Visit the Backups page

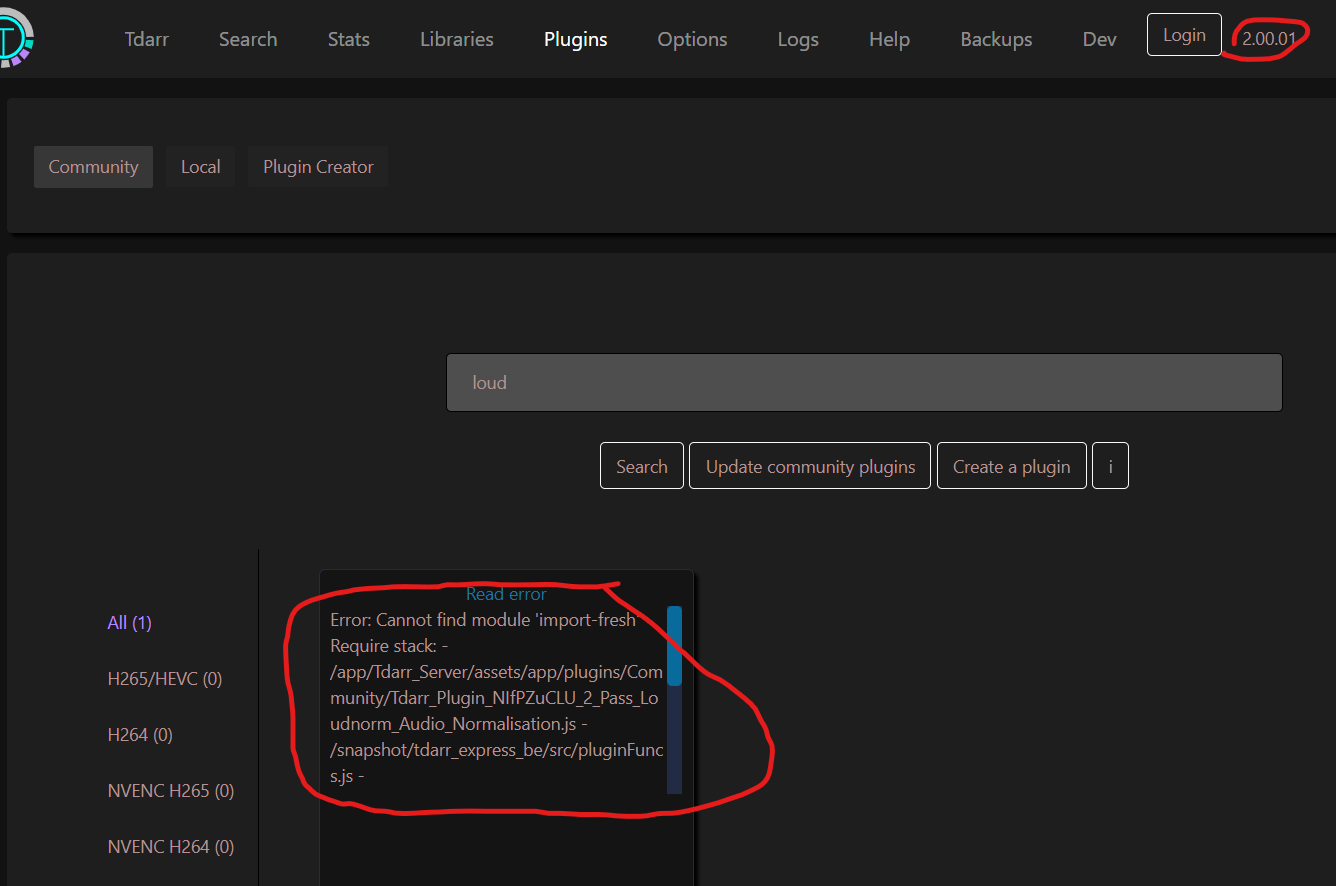(x=996, y=39)
